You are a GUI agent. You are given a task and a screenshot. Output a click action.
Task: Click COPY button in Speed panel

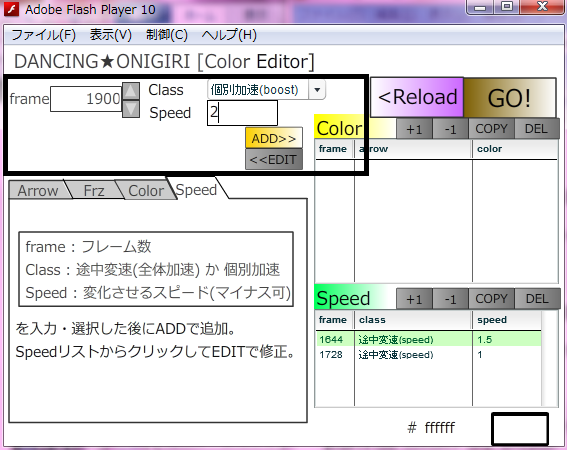pos(491,299)
